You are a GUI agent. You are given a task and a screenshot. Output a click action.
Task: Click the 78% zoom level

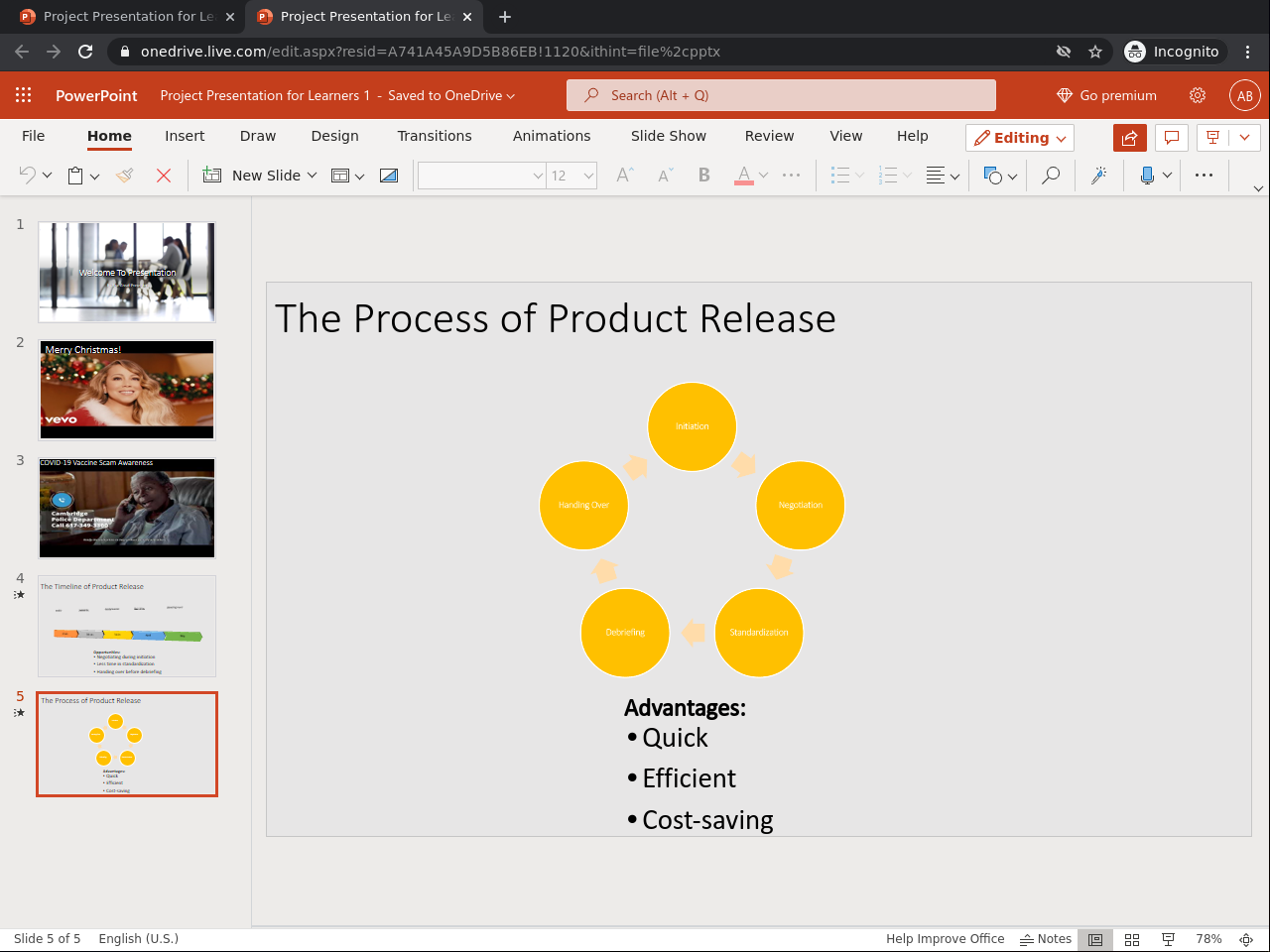pyautogui.click(x=1208, y=939)
